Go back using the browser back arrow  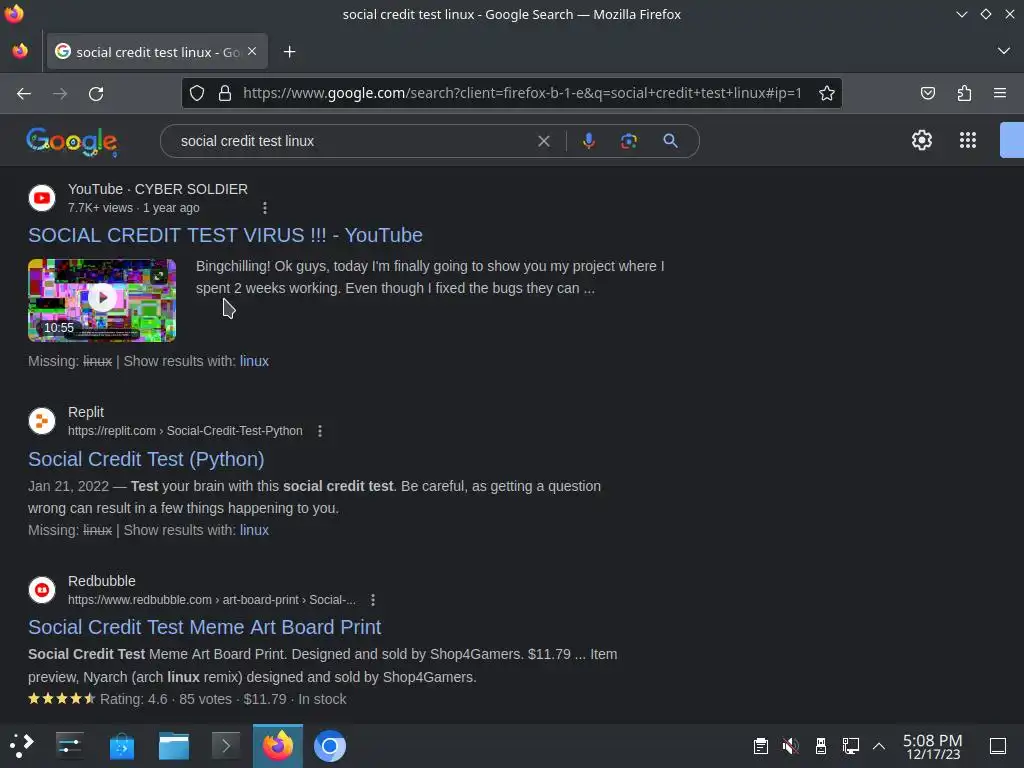pyautogui.click(x=24, y=93)
